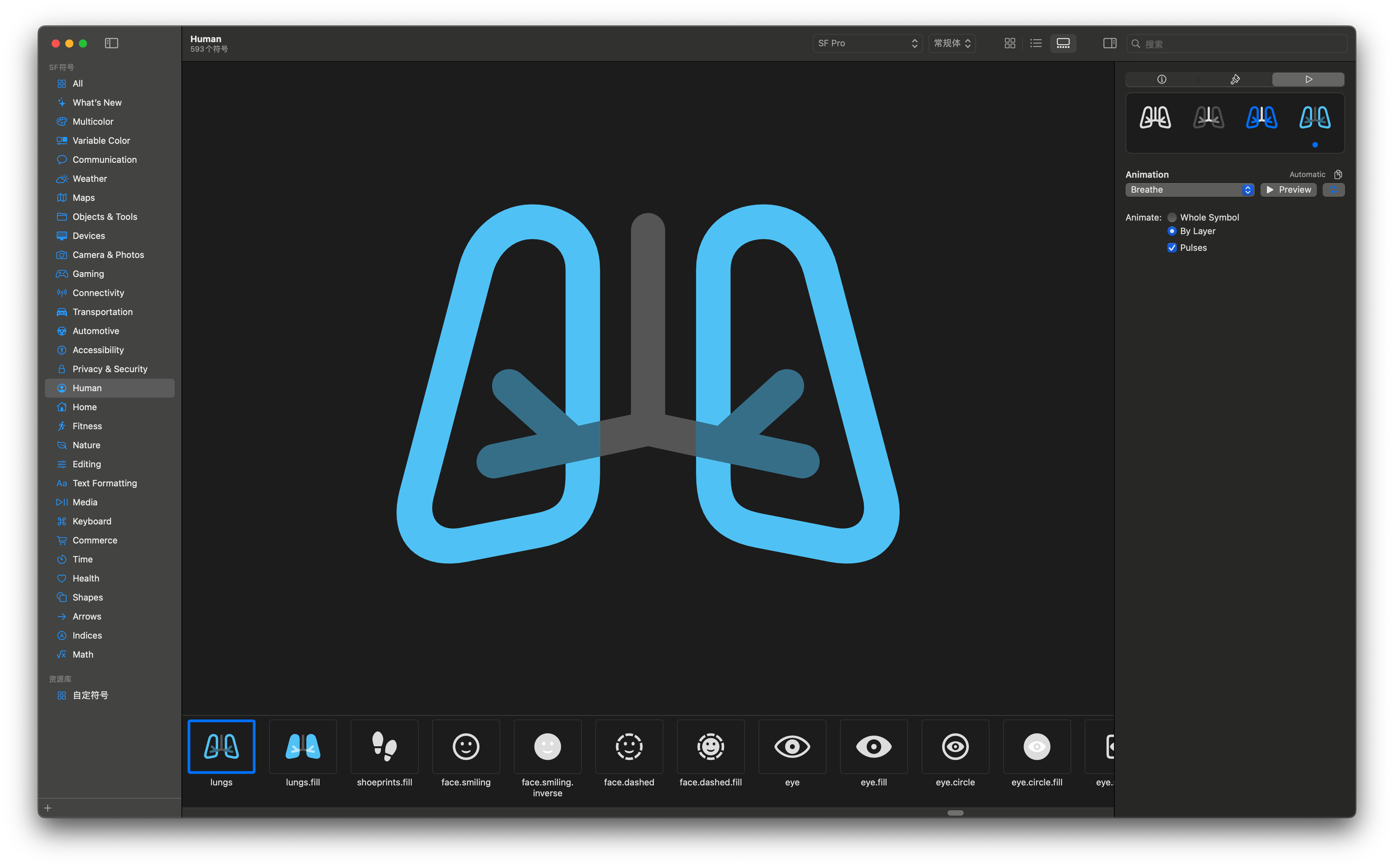
Task: Open the Indices category
Action: coord(109,636)
